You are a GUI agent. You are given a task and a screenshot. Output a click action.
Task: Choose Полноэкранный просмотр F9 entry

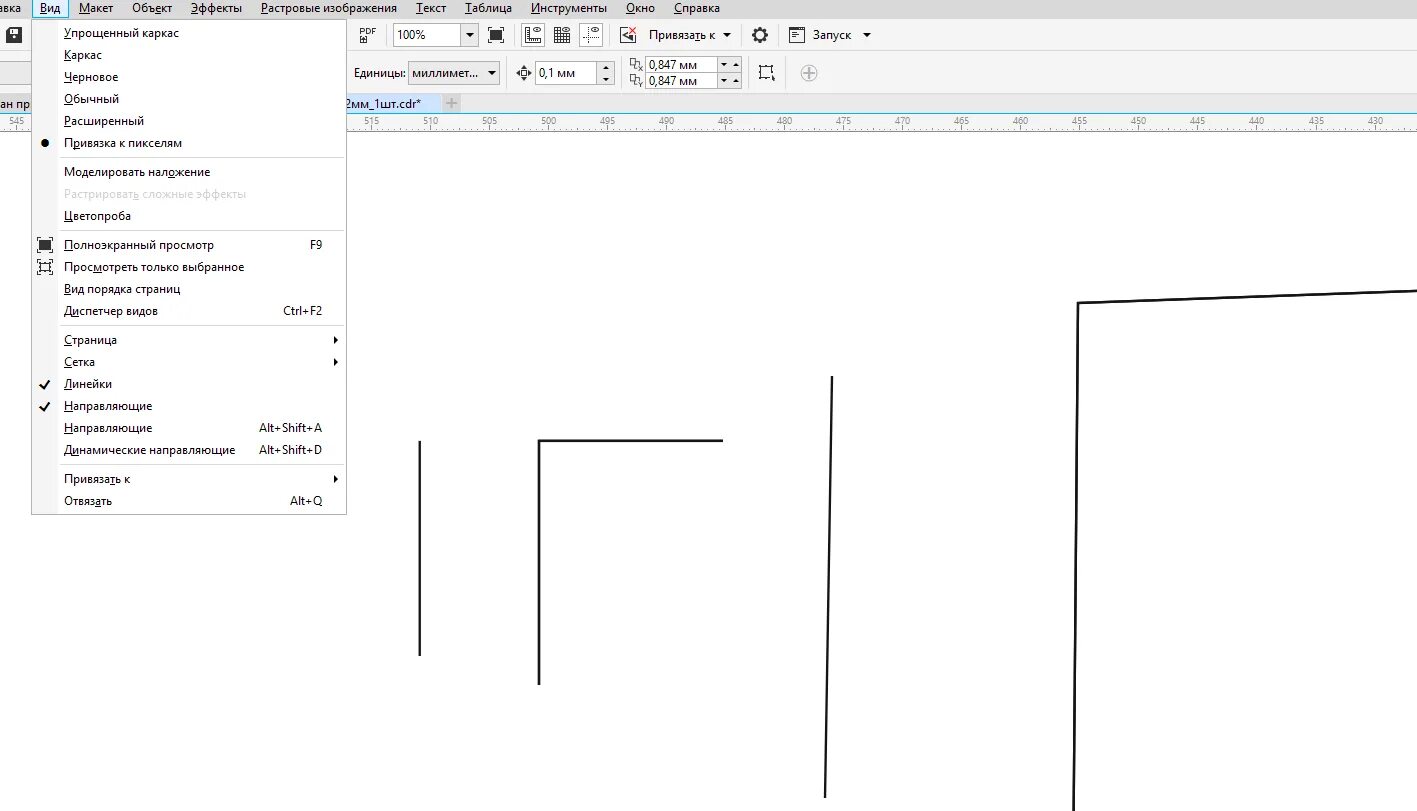pyautogui.click(x=189, y=245)
